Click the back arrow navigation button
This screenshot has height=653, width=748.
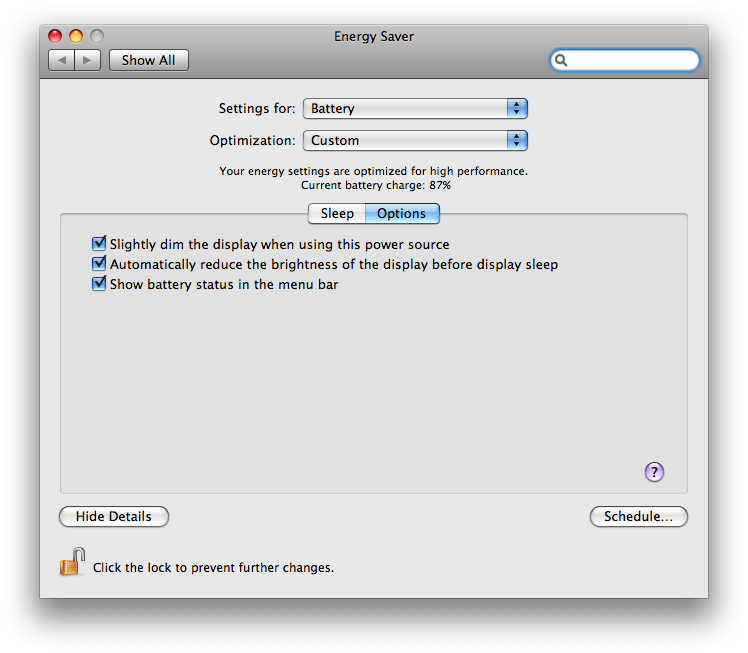point(62,60)
